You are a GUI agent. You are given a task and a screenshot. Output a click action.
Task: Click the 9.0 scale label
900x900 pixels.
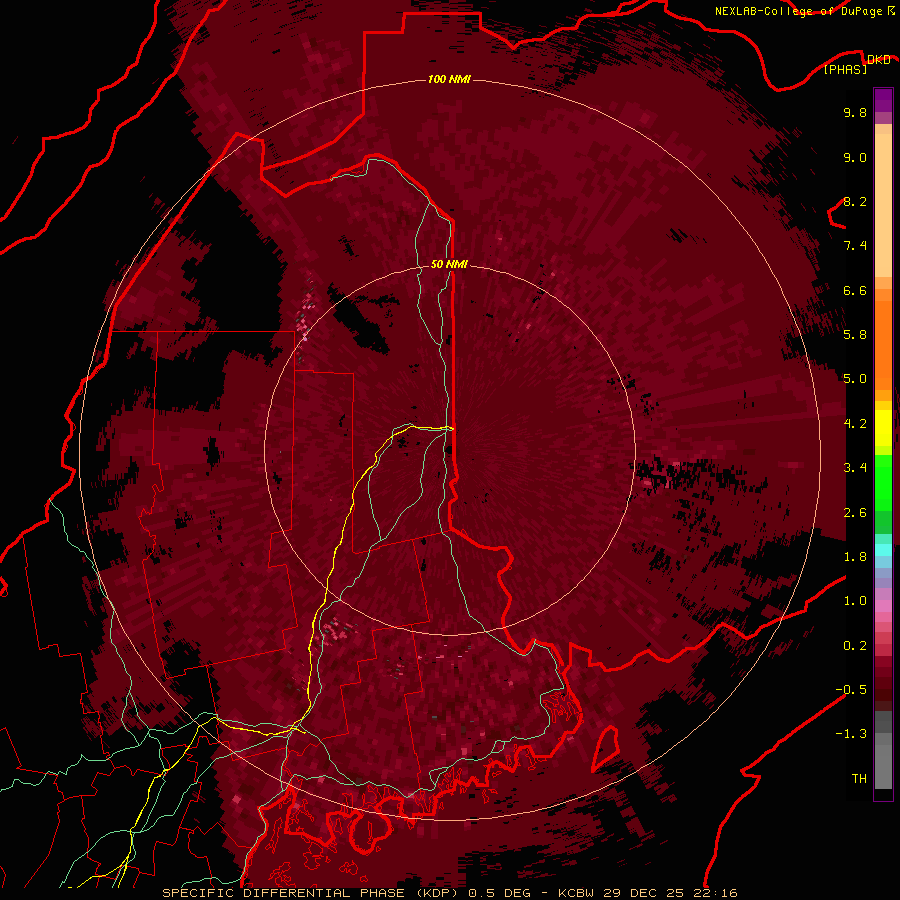pos(855,157)
